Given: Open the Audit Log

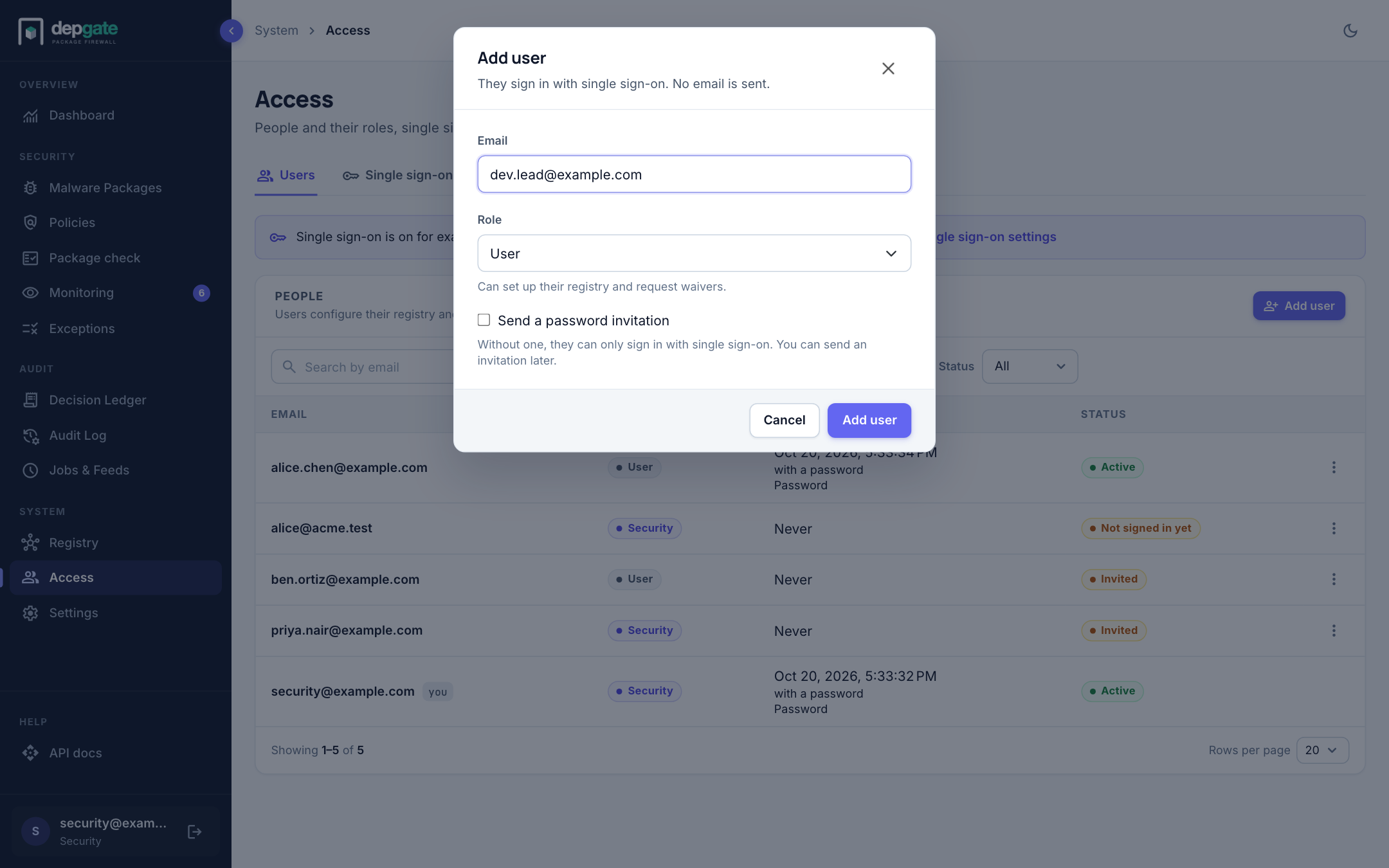Looking at the screenshot, I should 116,435.
